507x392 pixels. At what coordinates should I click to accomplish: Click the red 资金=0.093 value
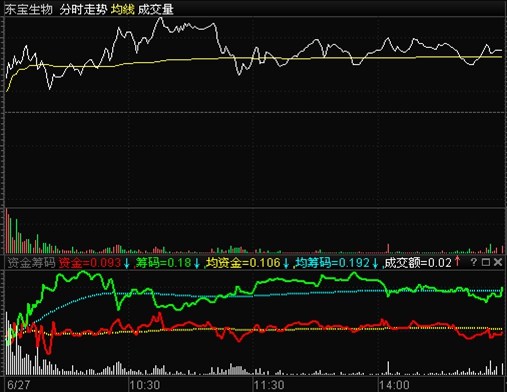[90, 263]
